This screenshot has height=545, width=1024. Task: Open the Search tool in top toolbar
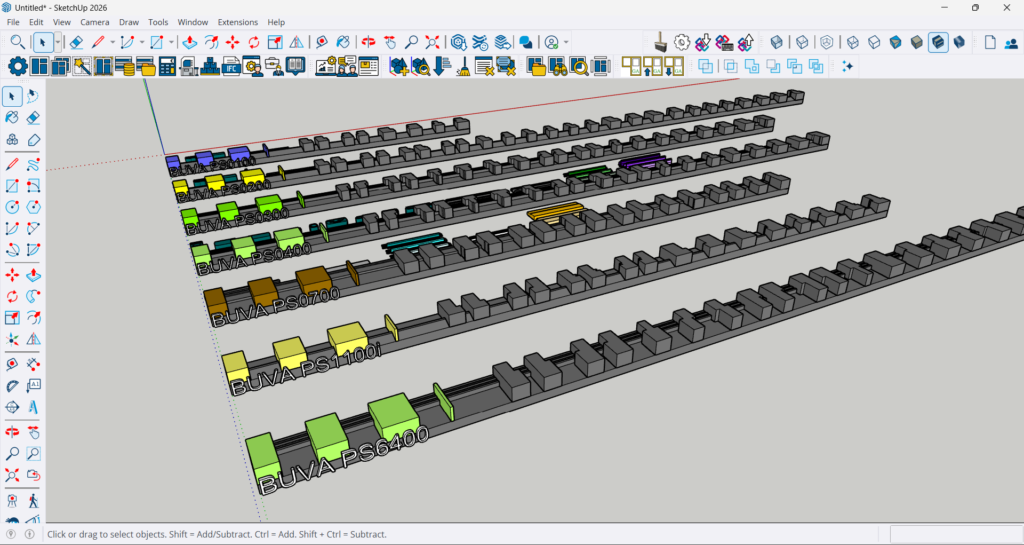18,42
